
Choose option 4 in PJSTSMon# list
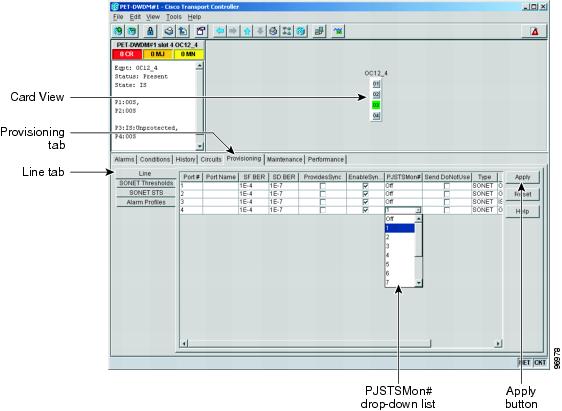pyautogui.click(x=400, y=255)
